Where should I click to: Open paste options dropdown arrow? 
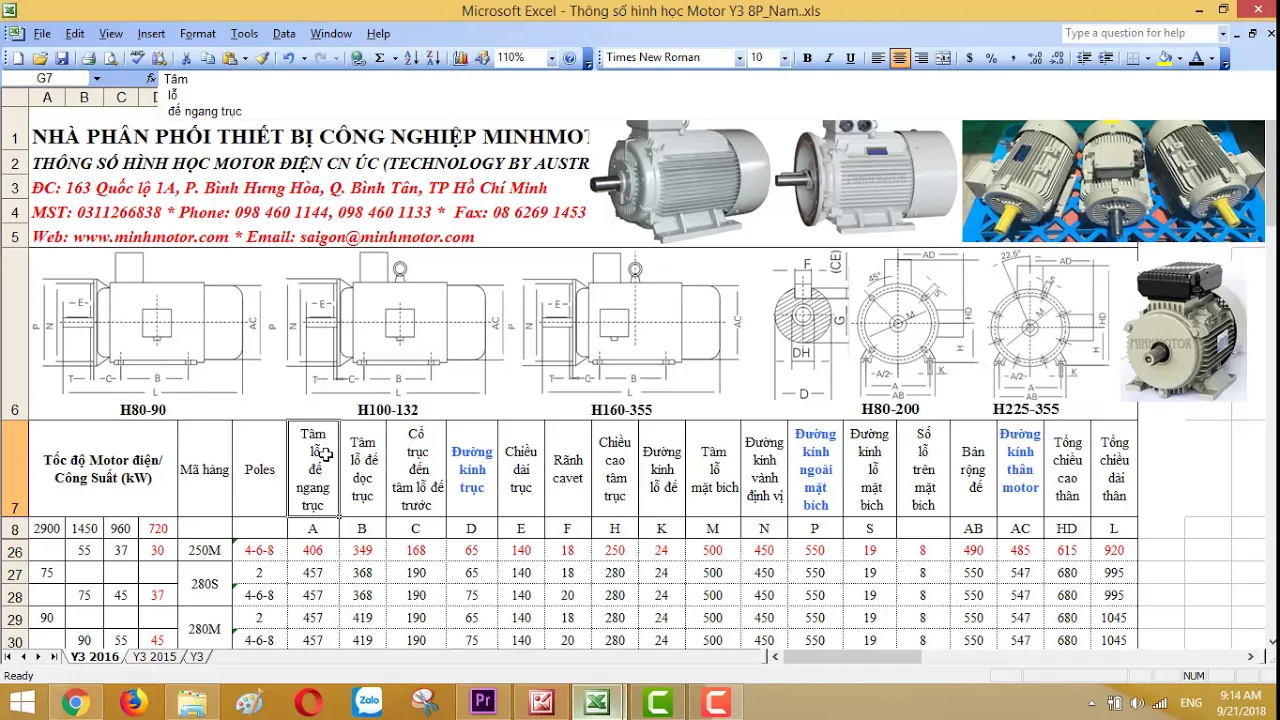coord(245,58)
